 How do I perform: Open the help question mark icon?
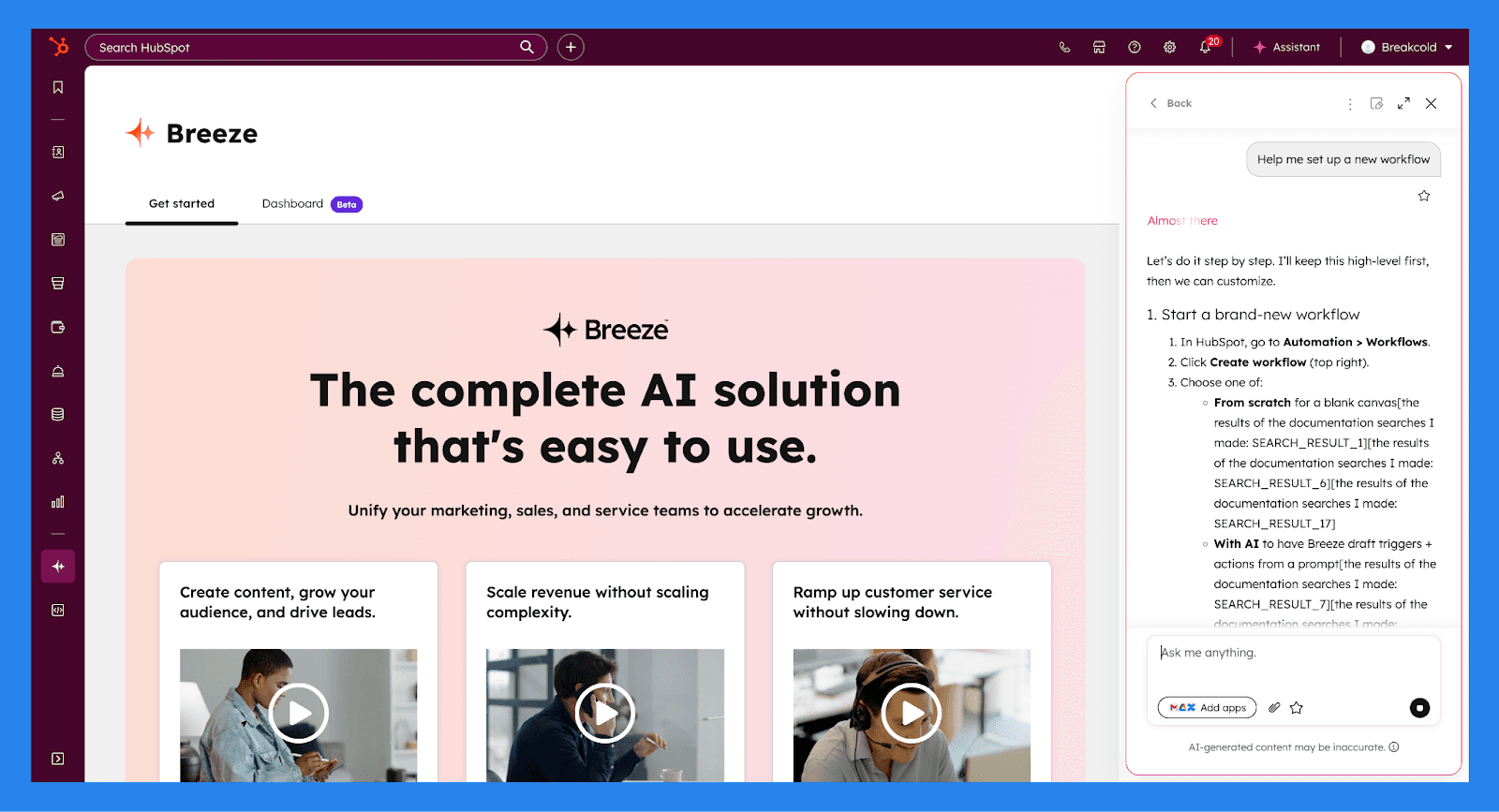pos(1135,47)
